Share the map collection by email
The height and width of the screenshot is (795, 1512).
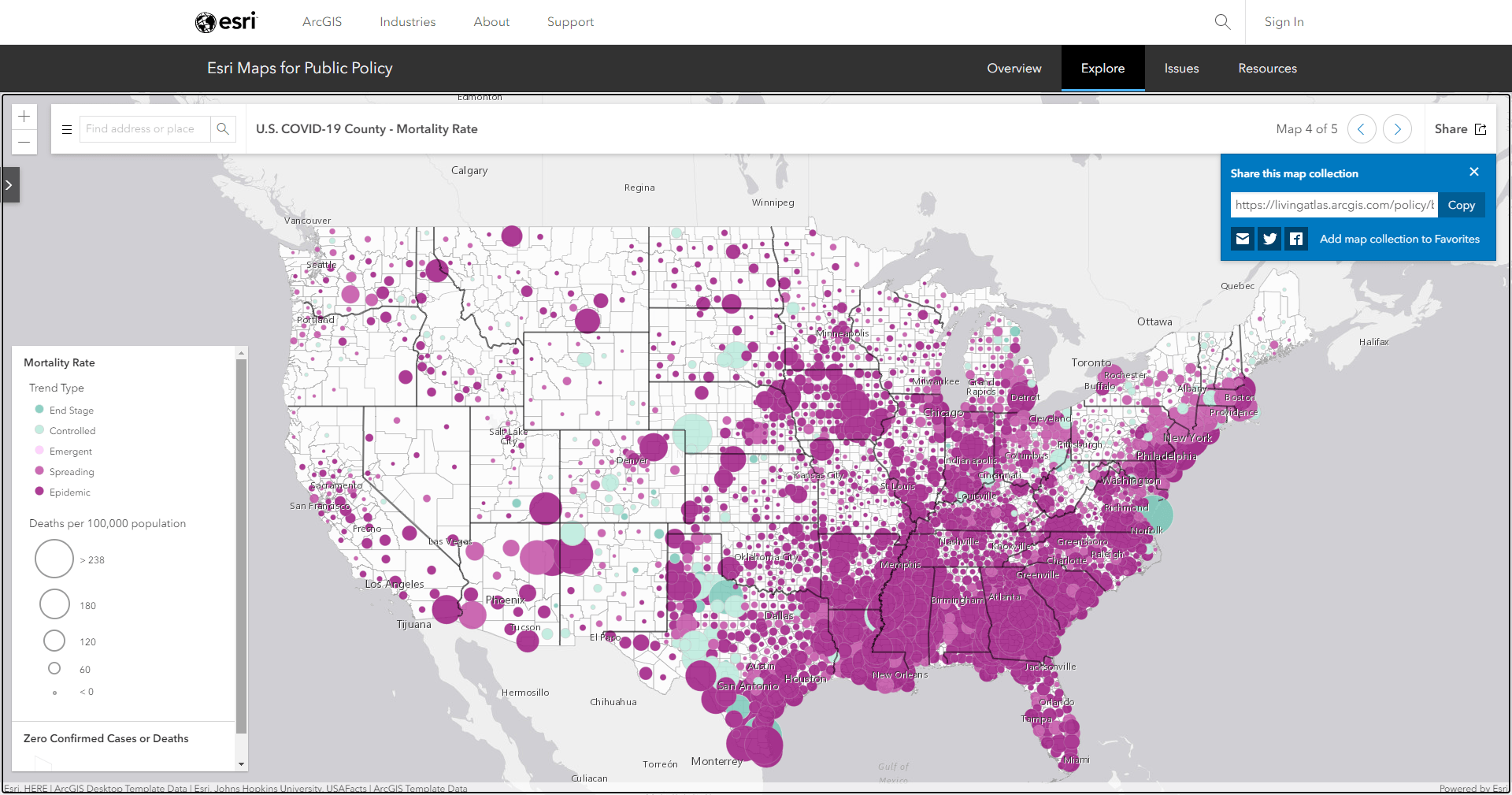[x=1243, y=239]
